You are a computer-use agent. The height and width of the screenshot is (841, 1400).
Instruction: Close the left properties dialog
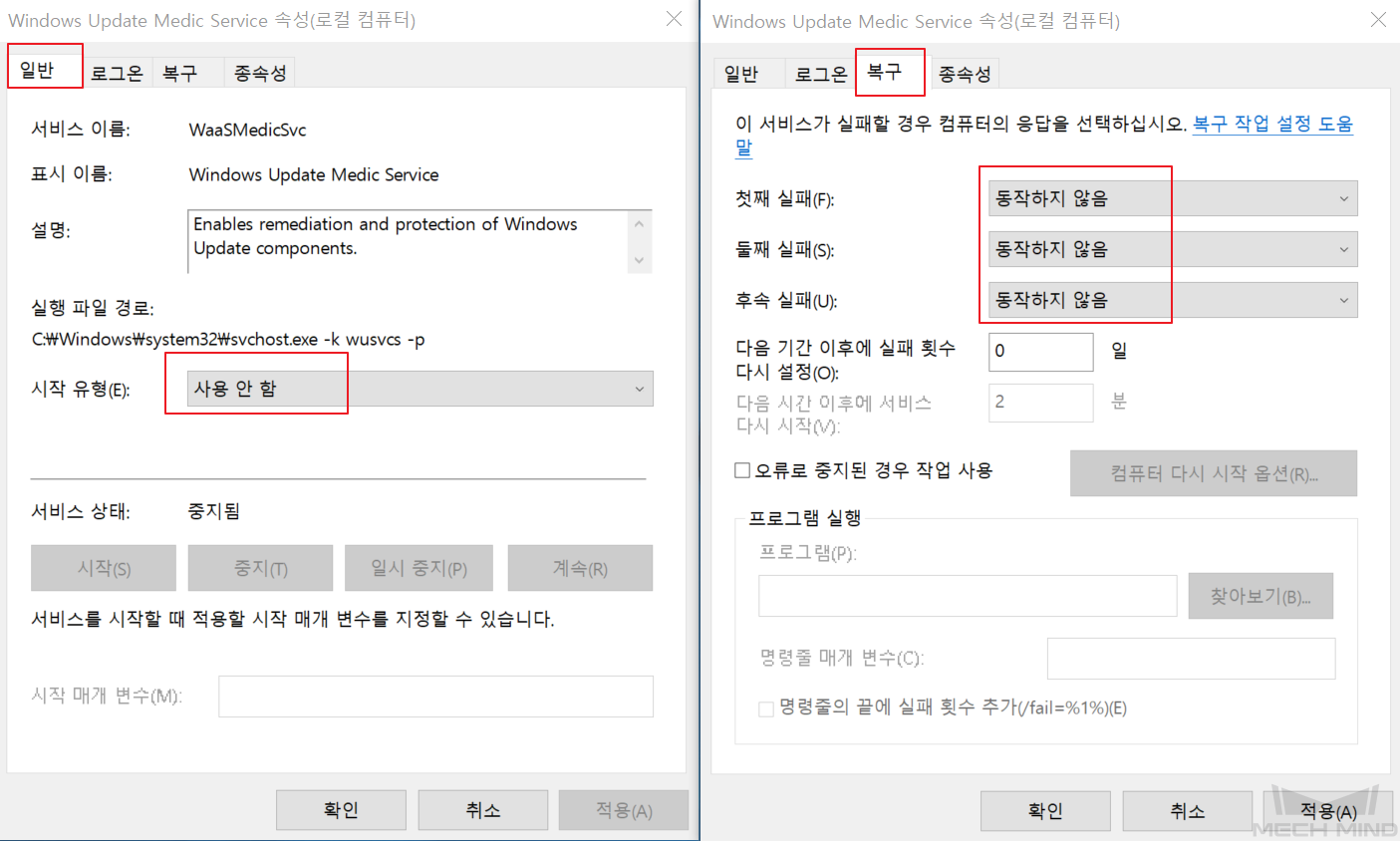675,19
